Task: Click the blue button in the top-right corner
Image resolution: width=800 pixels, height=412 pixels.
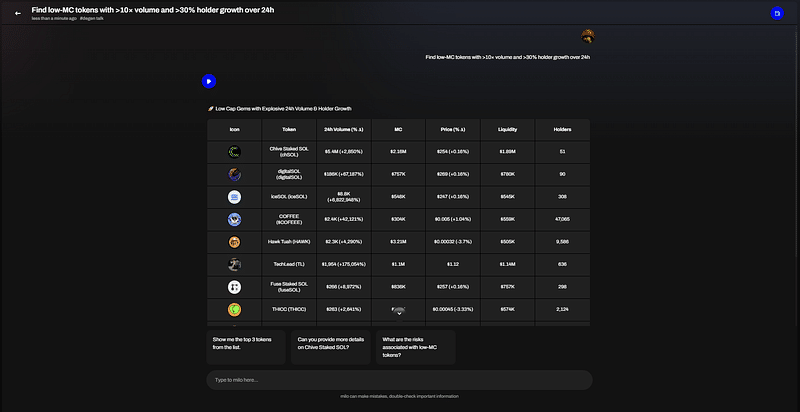Action: tap(777, 13)
